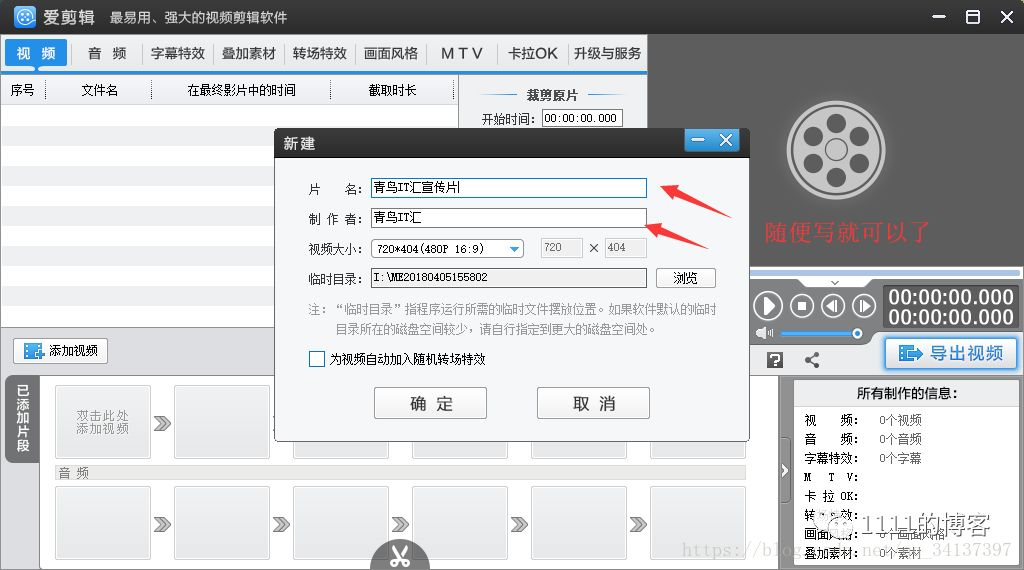This screenshot has width=1024, height=570.
Task: Play the video preview
Action: click(768, 306)
